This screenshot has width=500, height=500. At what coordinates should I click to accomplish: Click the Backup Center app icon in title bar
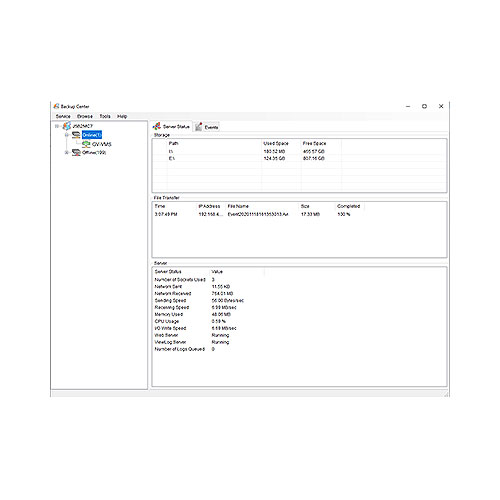(x=56, y=106)
